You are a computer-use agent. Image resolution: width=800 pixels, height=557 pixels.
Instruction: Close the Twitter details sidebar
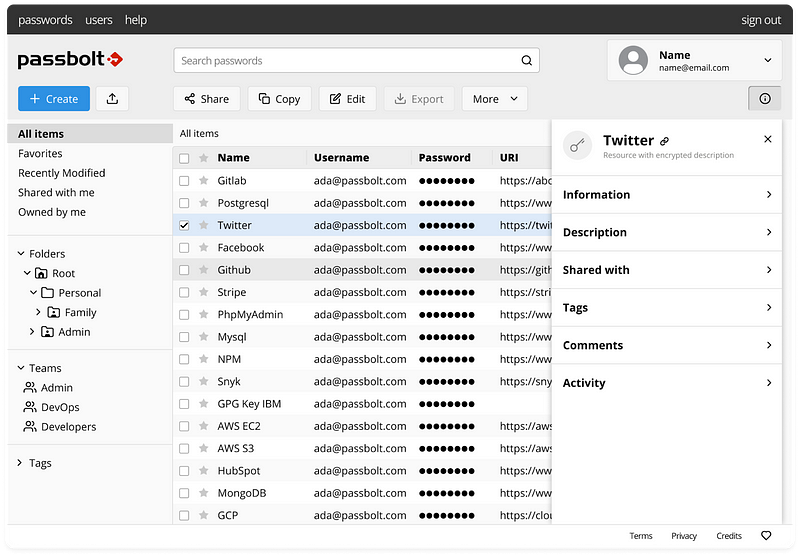tap(767, 139)
